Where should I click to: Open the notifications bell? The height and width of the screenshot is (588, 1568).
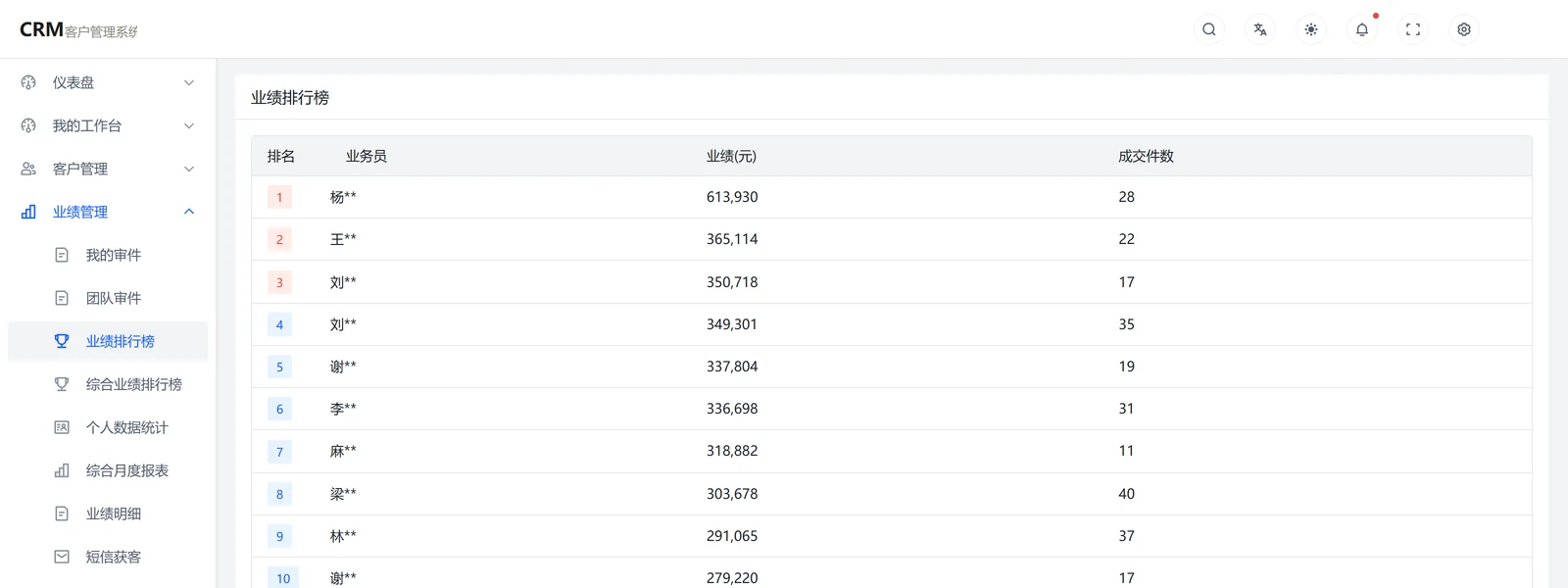(1362, 29)
